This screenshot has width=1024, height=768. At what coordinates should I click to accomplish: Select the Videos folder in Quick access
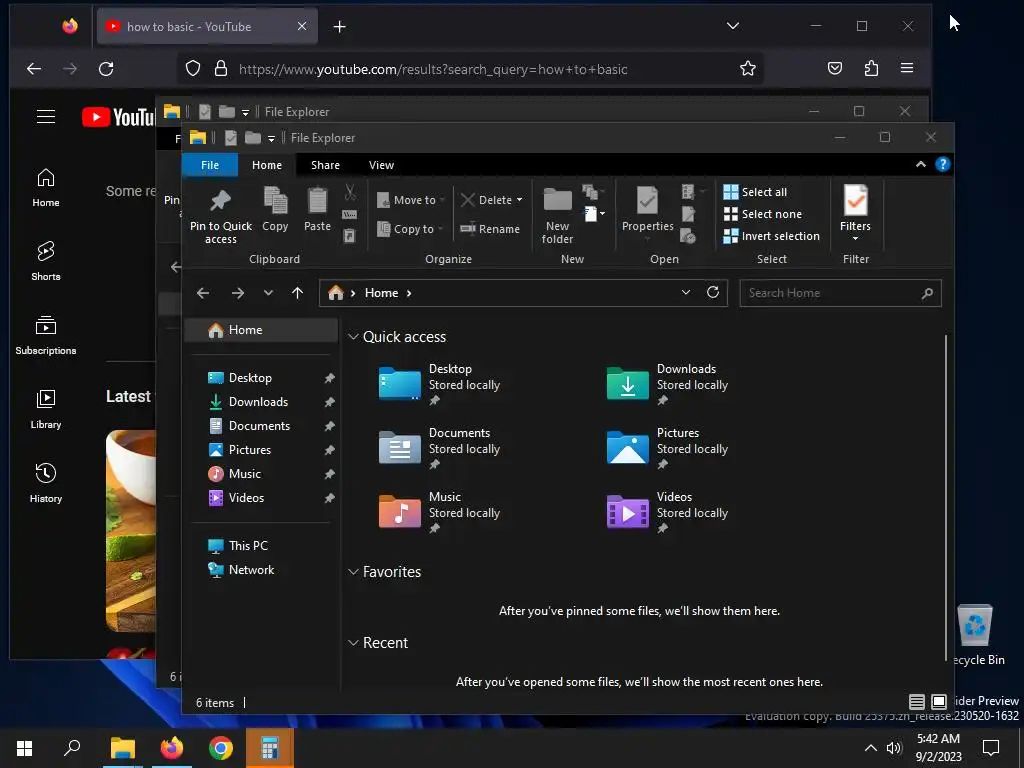669,512
